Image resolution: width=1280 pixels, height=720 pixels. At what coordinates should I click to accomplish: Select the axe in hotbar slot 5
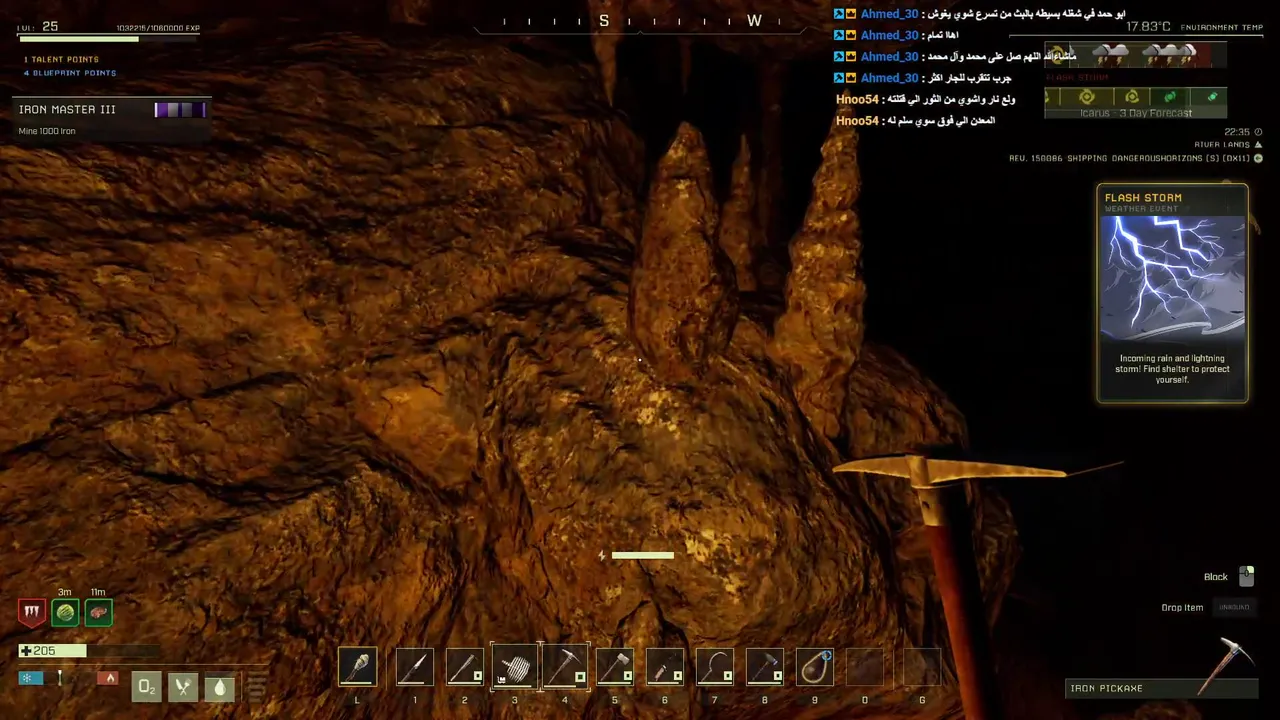click(x=615, y=668)
